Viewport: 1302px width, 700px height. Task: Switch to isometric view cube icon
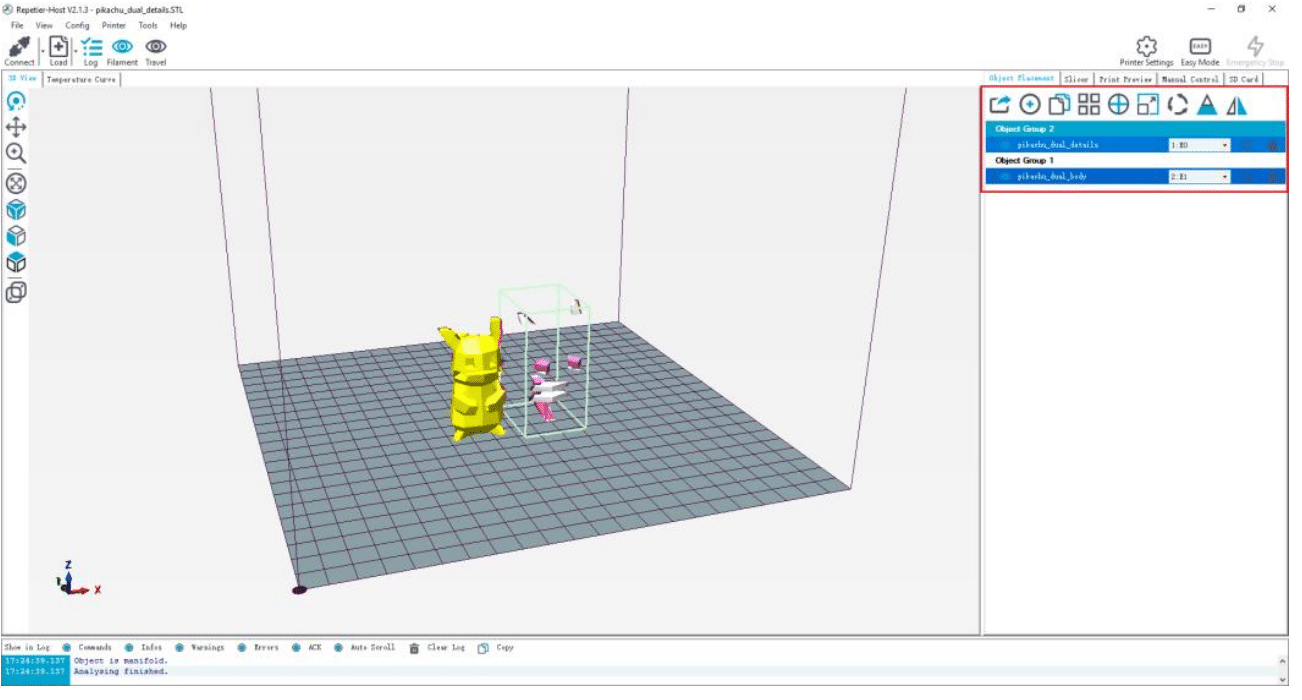[16, 210]
